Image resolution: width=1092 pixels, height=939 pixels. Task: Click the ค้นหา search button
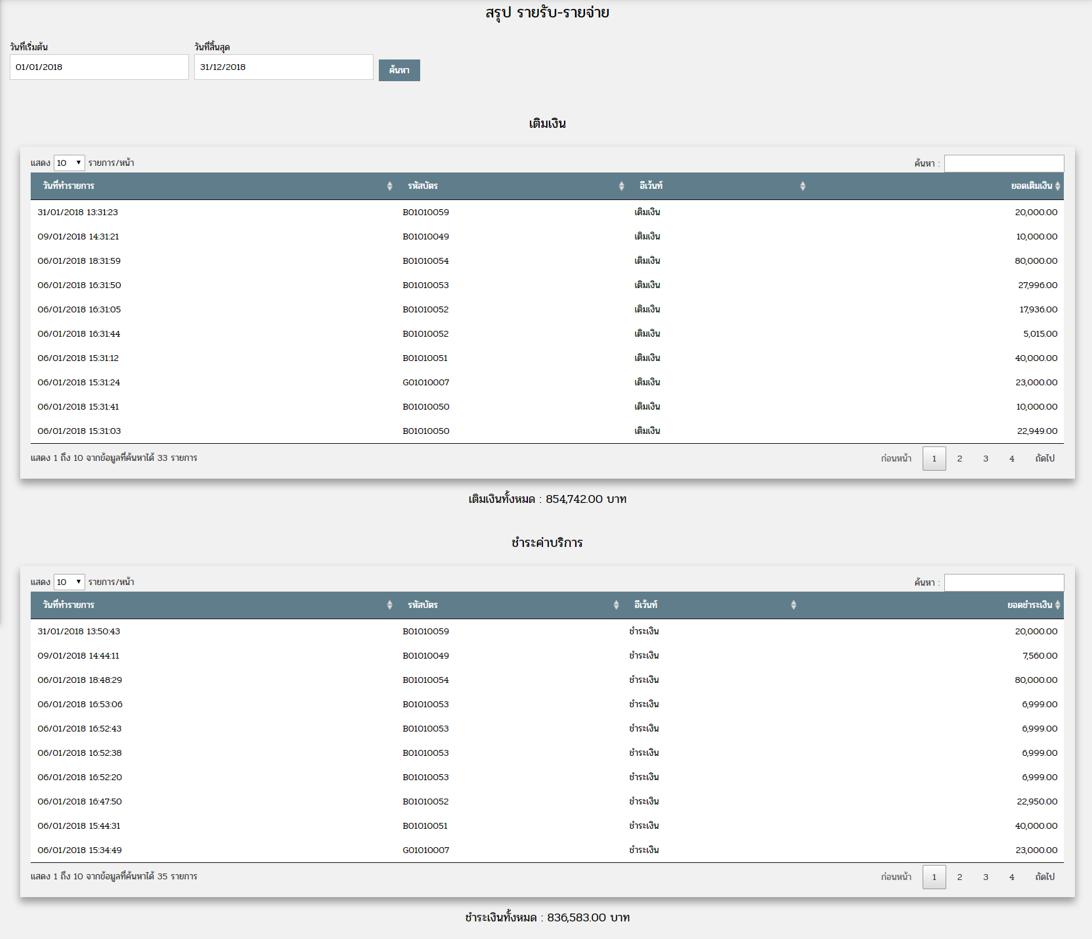(399, 70)
